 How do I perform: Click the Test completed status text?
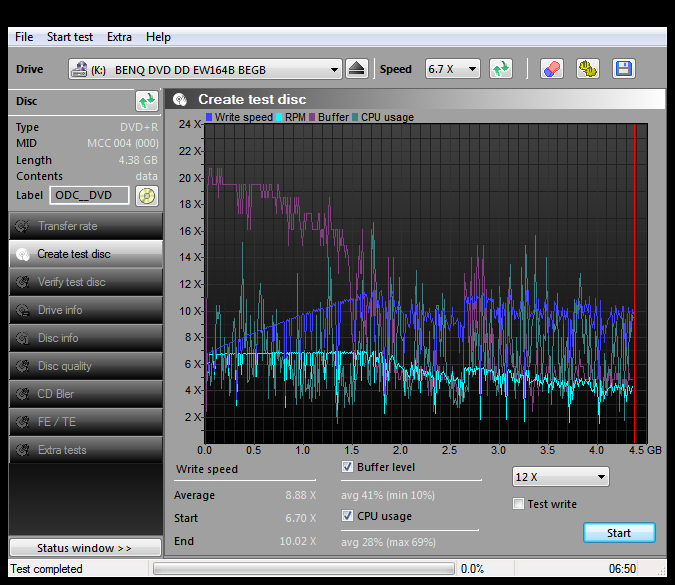(46, 569)
